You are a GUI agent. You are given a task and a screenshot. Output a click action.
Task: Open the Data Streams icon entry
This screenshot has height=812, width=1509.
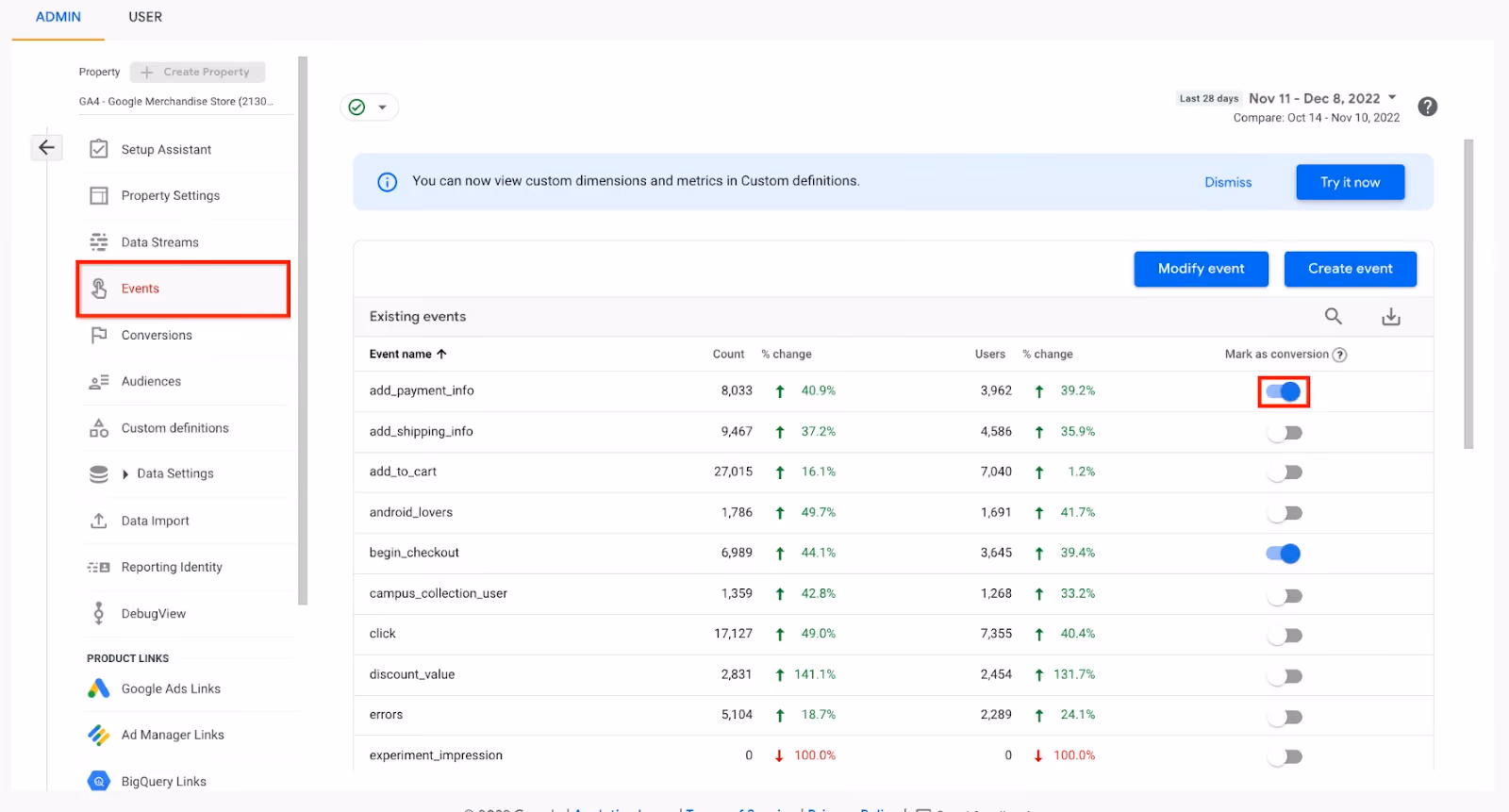tap(99, 242)
